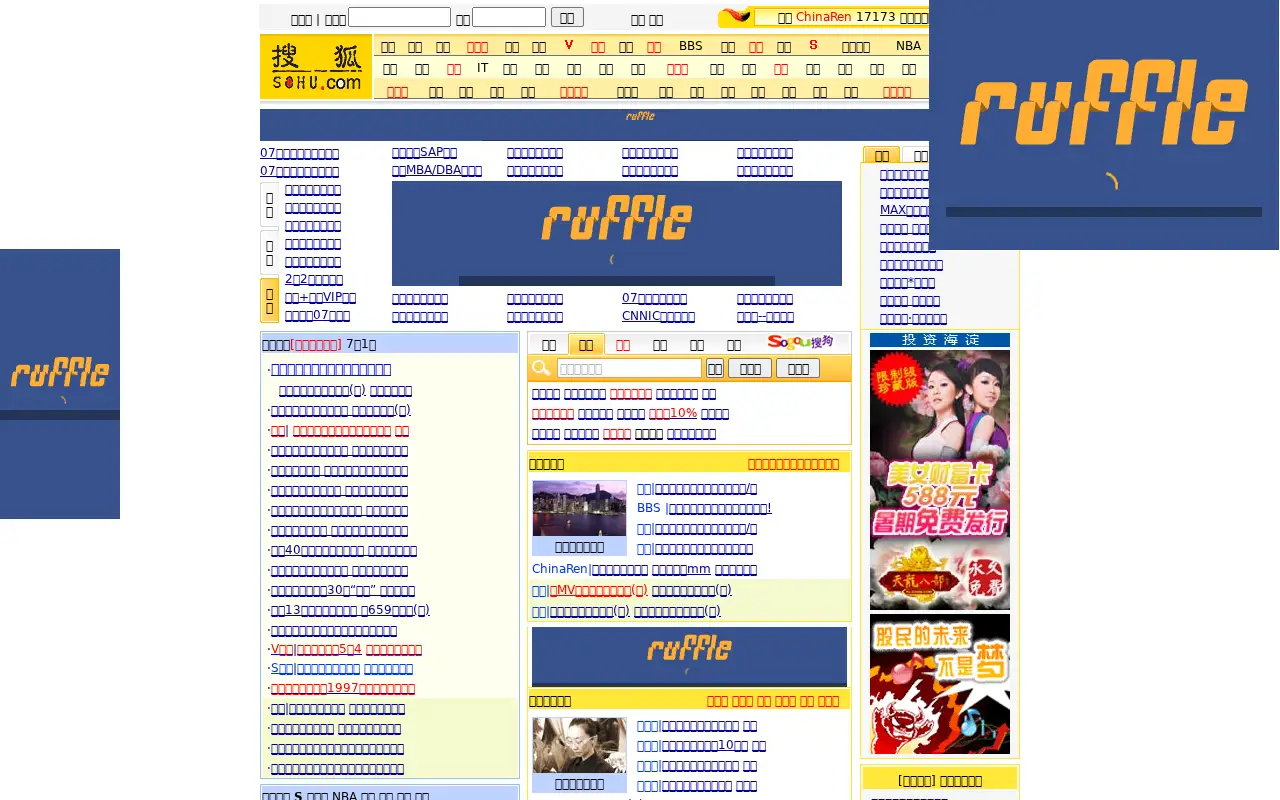This screenshot has height=800, width=1280.
Task: Click the login button next to the login fields
Action: click(567, 17)
